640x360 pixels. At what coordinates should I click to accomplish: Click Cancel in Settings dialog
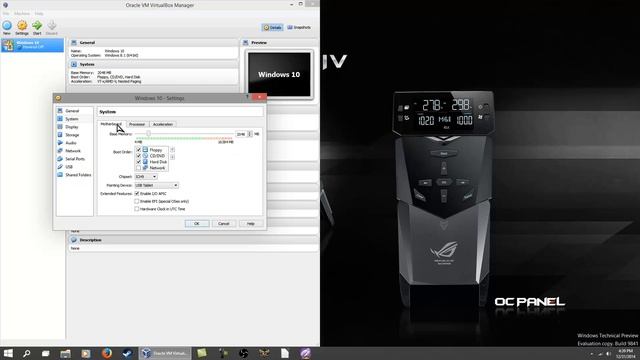pyautogui.click(x=224, y=224)
